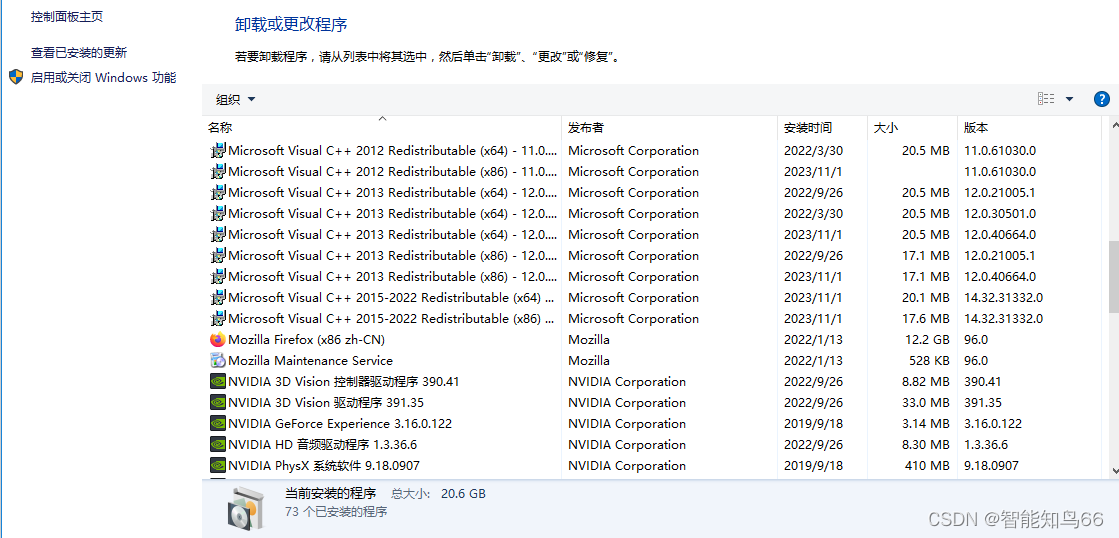The width and height of the screenshot is (1119, 538).
Task: Select NVIDIA HD 音频驱动程序 1.3.36.6 name
Action: coord(323,445)
